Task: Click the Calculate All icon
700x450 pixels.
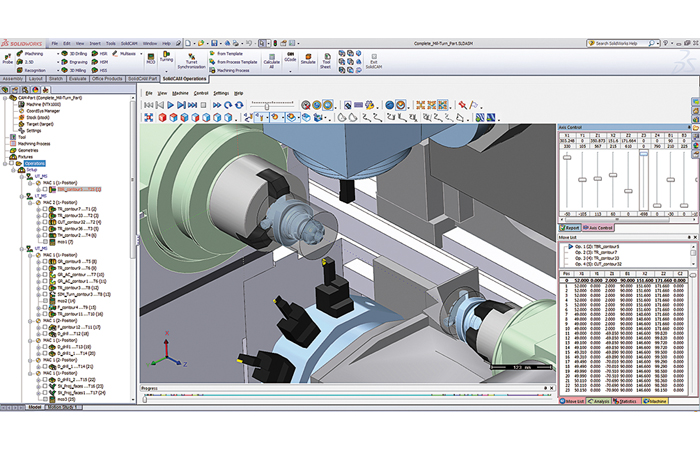Action: (271, 56)
